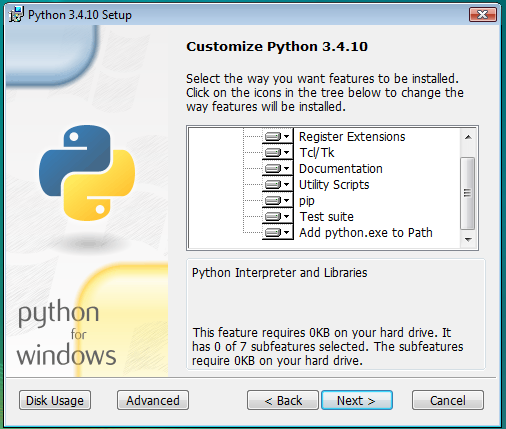The image size is (506, 429).
Task: Select the Documentation tree row
Action: pyautogui.click(x=341, y=169)
